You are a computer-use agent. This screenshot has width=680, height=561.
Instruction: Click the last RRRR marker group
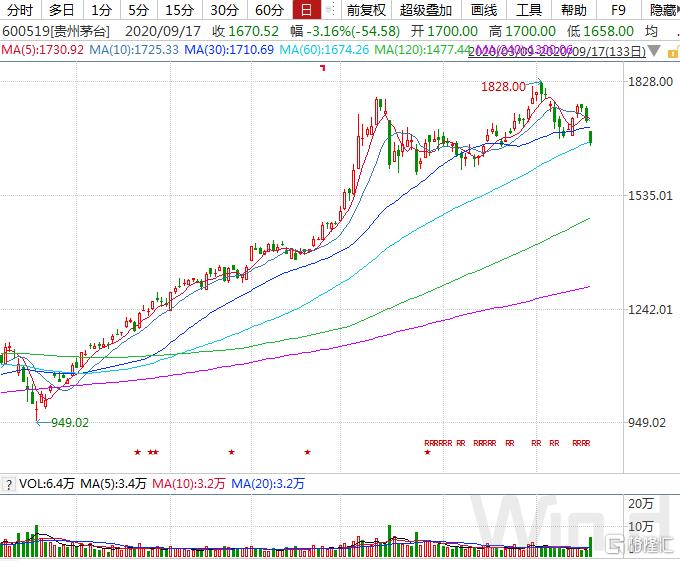click(582, 443)
